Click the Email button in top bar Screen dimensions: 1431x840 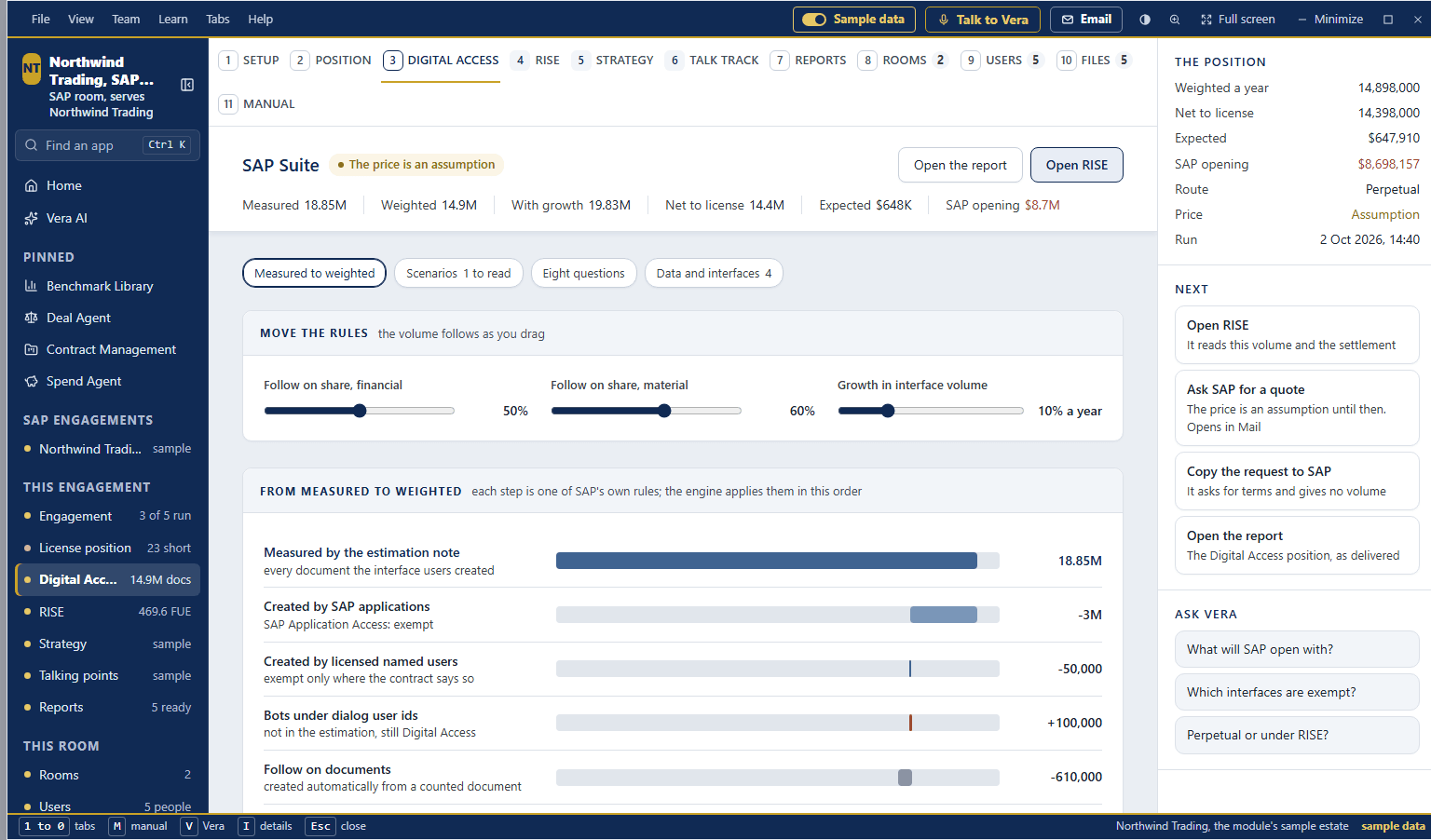pos(1086,20)
